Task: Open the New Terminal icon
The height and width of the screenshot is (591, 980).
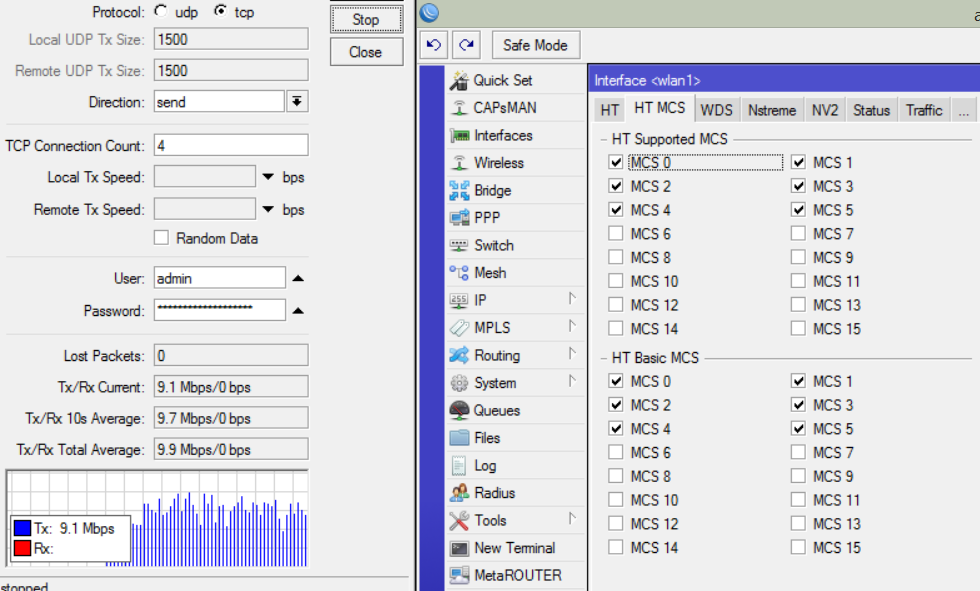Action: [x=459, y=548]
